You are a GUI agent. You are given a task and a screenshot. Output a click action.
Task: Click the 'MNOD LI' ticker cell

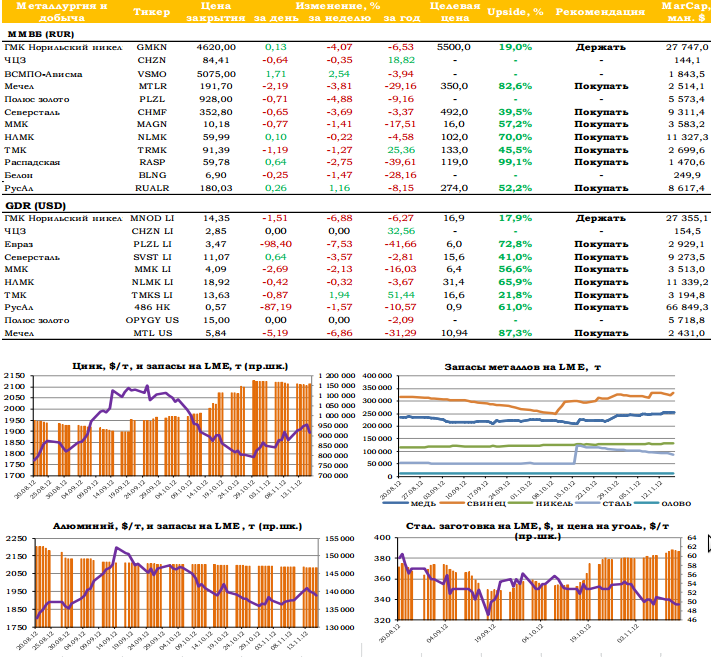[x=152, y=218]
